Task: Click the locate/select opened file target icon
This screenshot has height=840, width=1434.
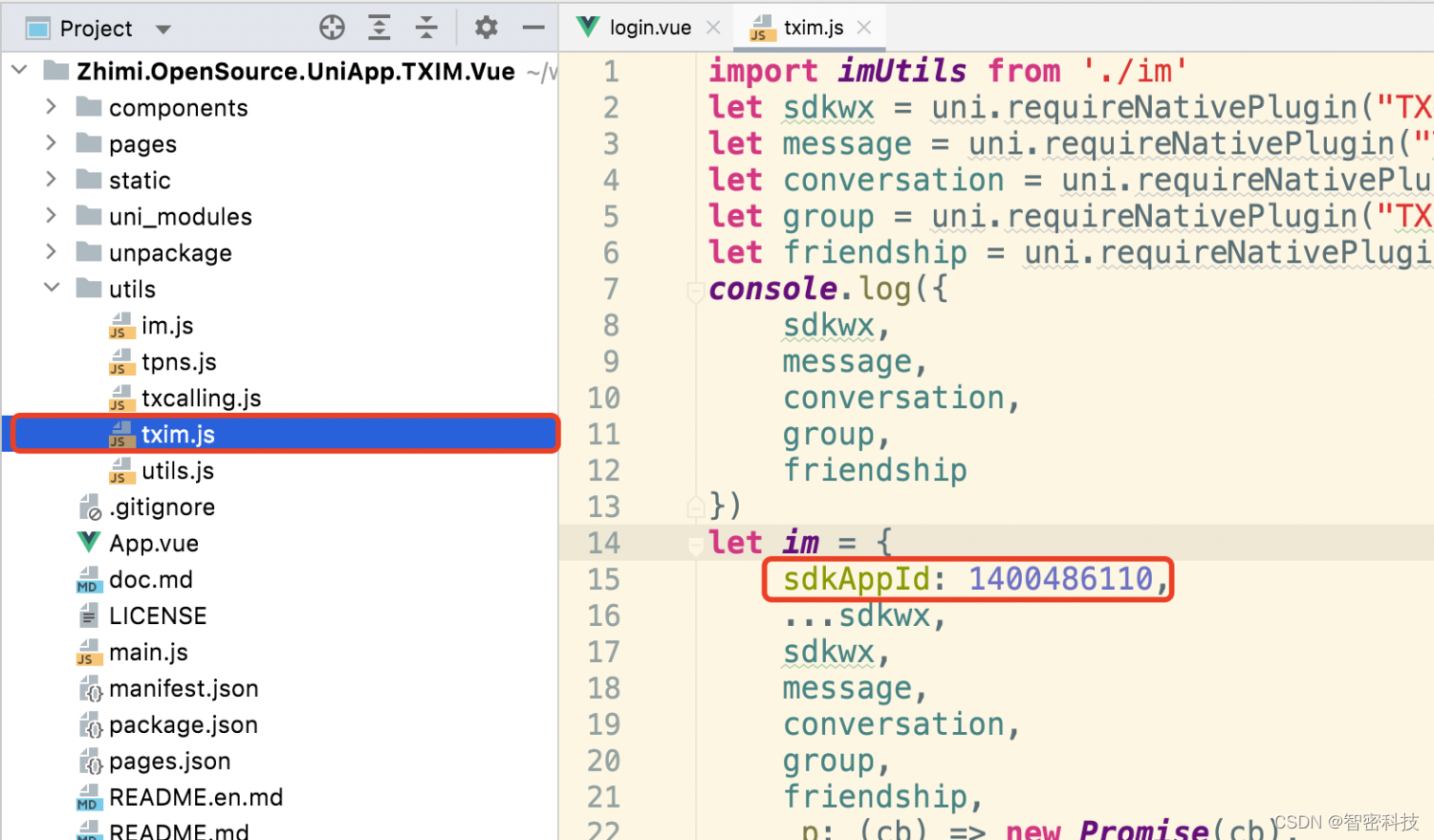Action: (x=332, y=28)
